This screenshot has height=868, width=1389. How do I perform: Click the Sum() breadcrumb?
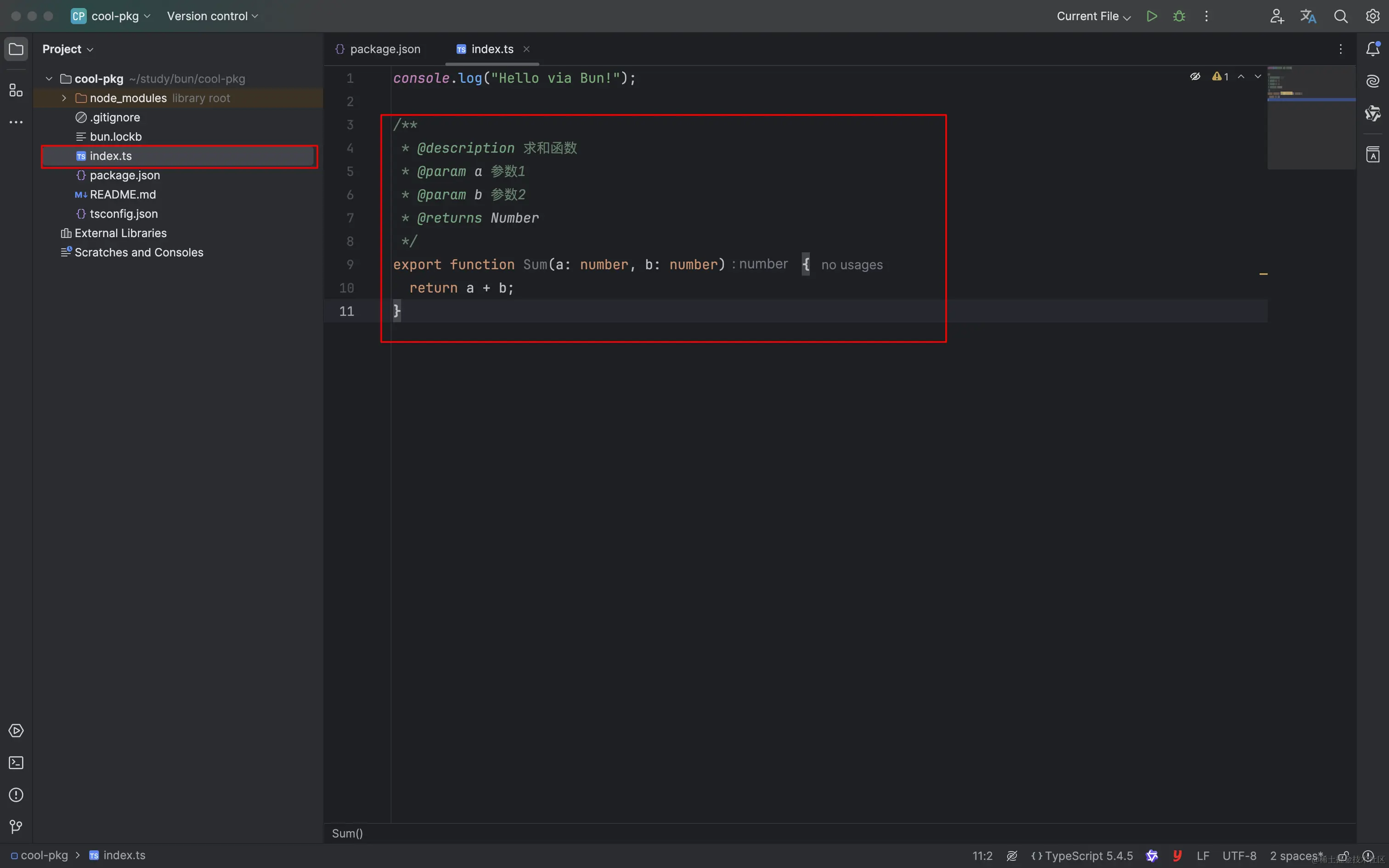coord(347,834)
